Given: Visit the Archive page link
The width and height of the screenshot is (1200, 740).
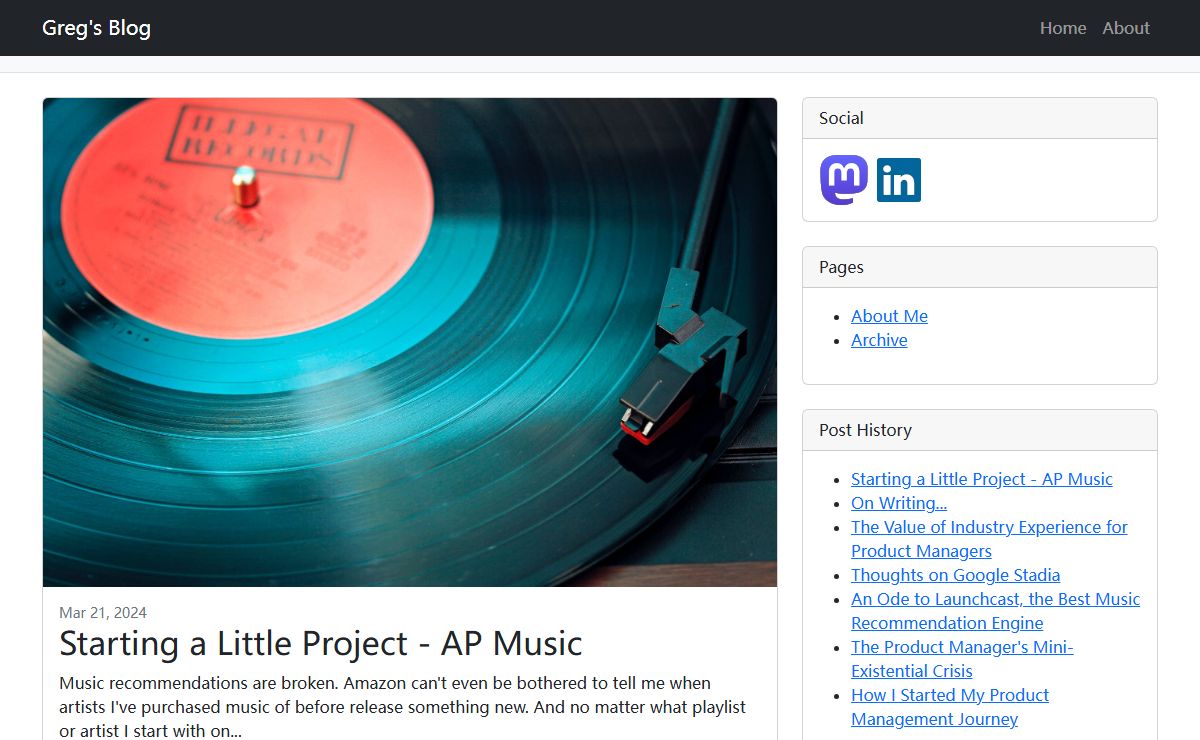Looking at the screenshot, I should point(879,340).
